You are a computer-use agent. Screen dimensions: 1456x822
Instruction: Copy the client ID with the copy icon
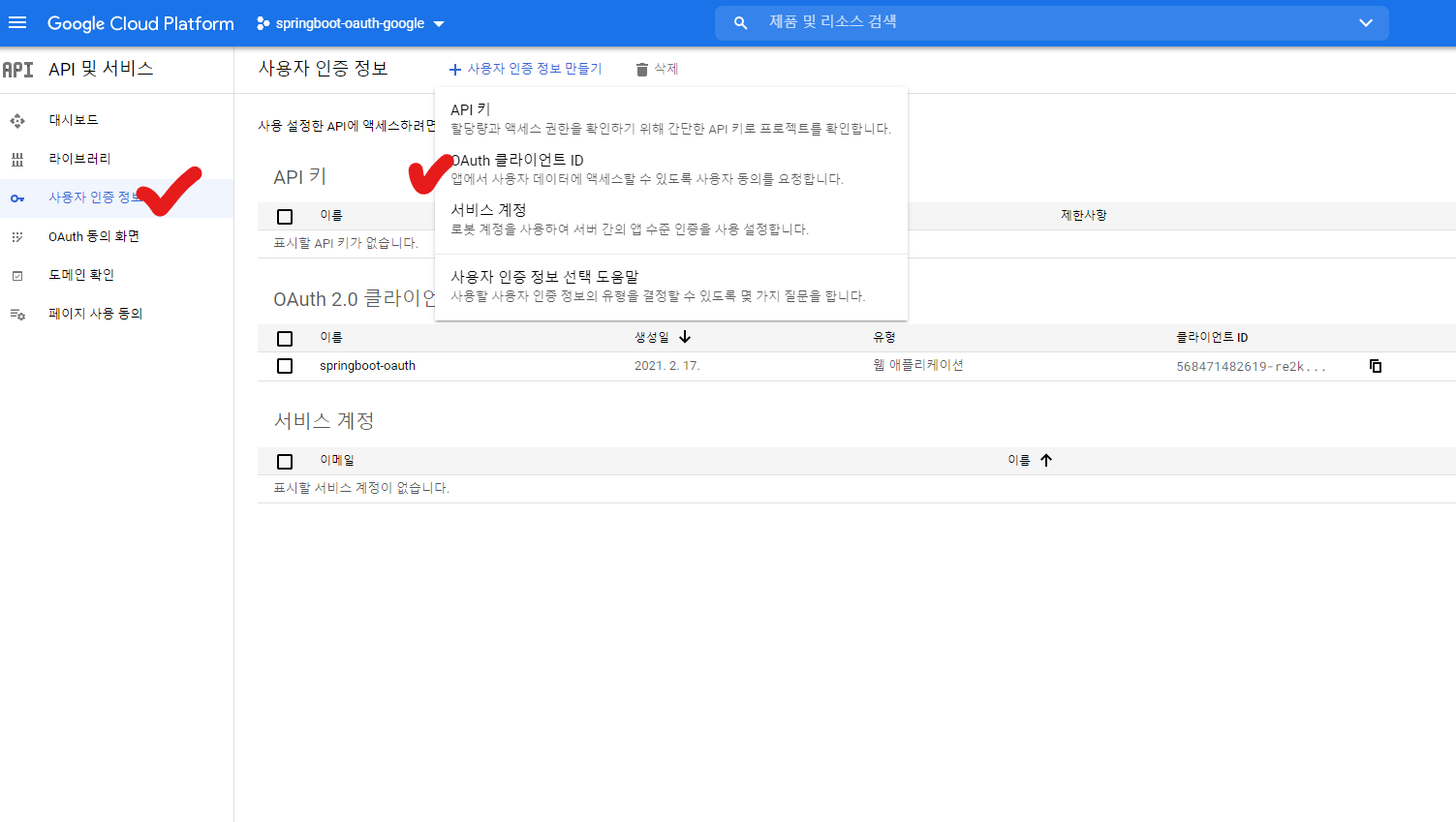(x=1376, y=366)
